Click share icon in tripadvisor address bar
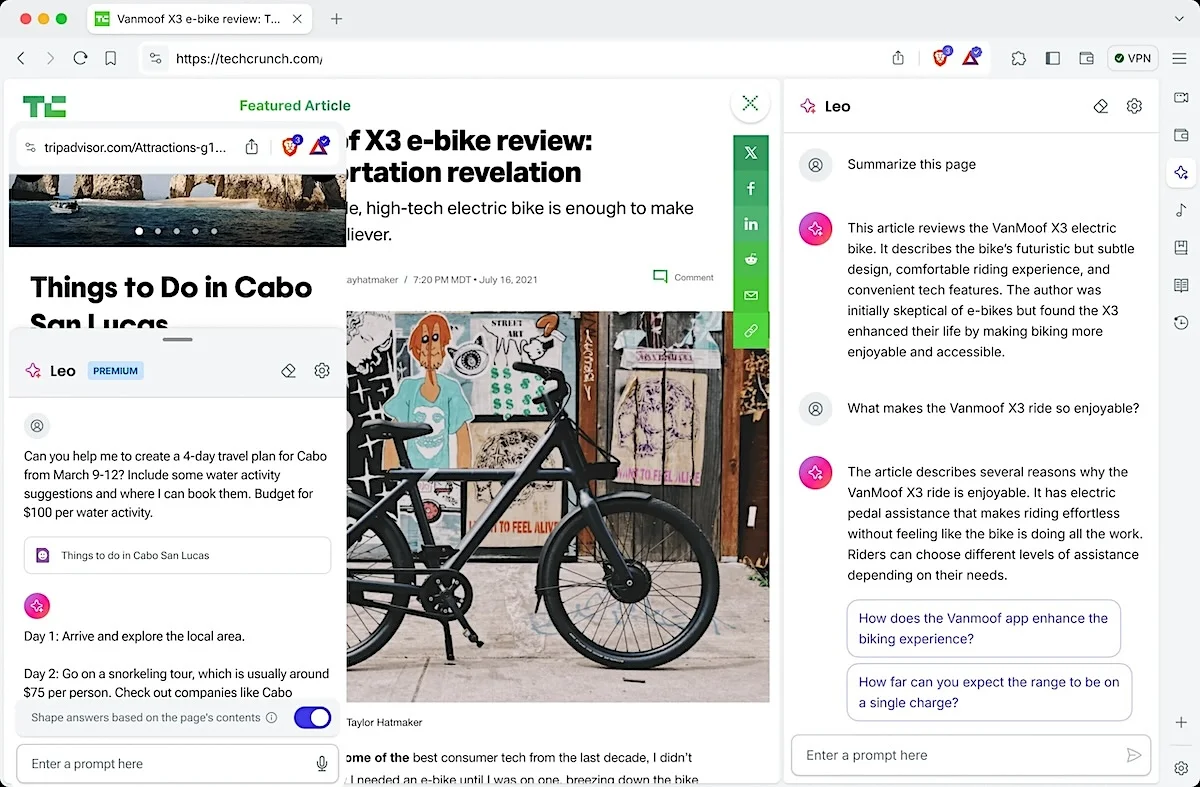 tap(252, 147)
